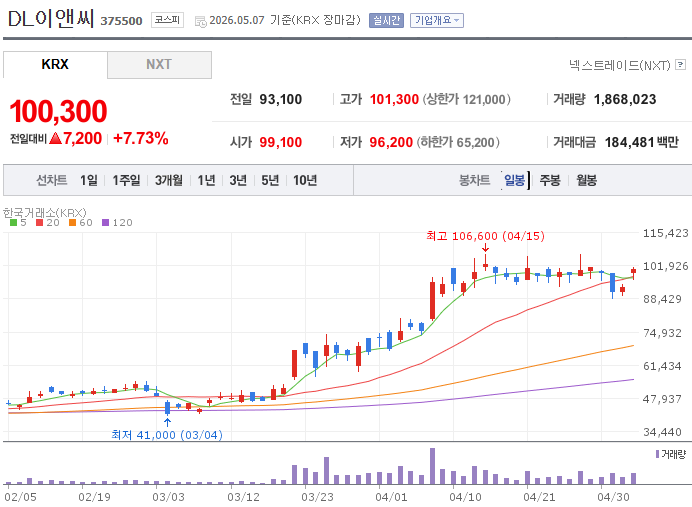Click the stock code 375500
This screenshot has width=692, height=507.
click(x=121, y=21)
